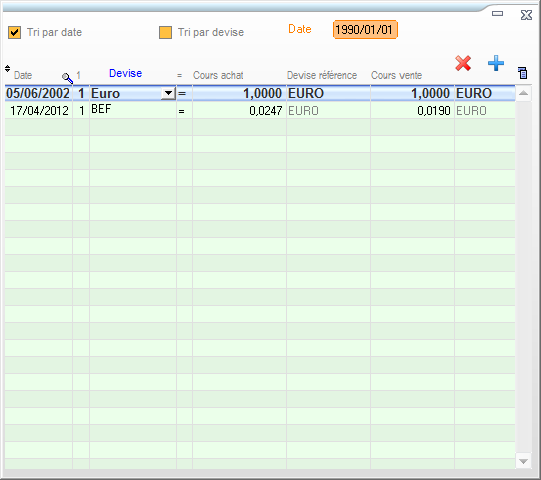Enable the Tri par devise checkbox
The image size is (541, 480).
click(165, 32)
